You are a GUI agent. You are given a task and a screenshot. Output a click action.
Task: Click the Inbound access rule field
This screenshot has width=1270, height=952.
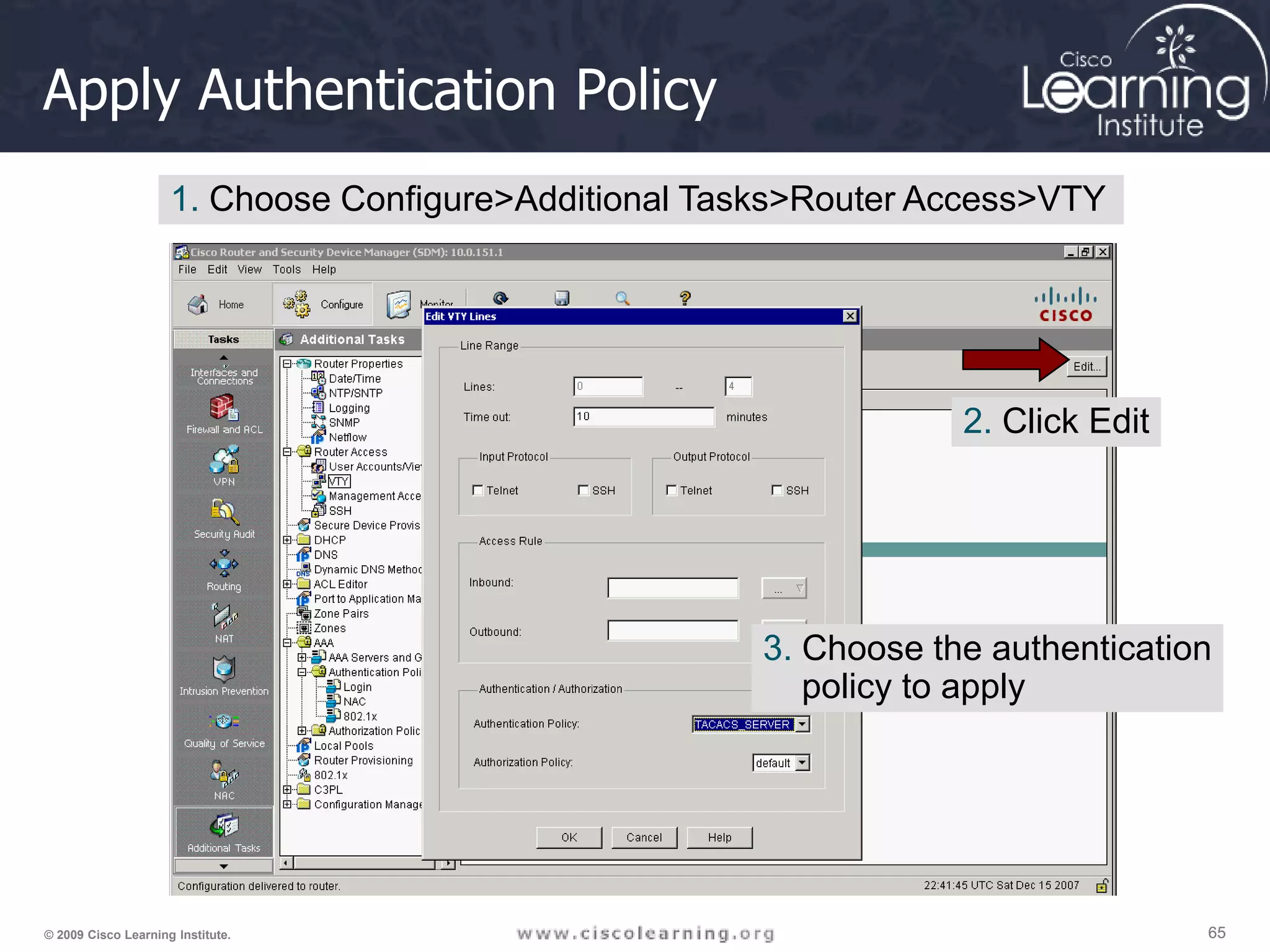pyautogui.click(x=673, y=588)
